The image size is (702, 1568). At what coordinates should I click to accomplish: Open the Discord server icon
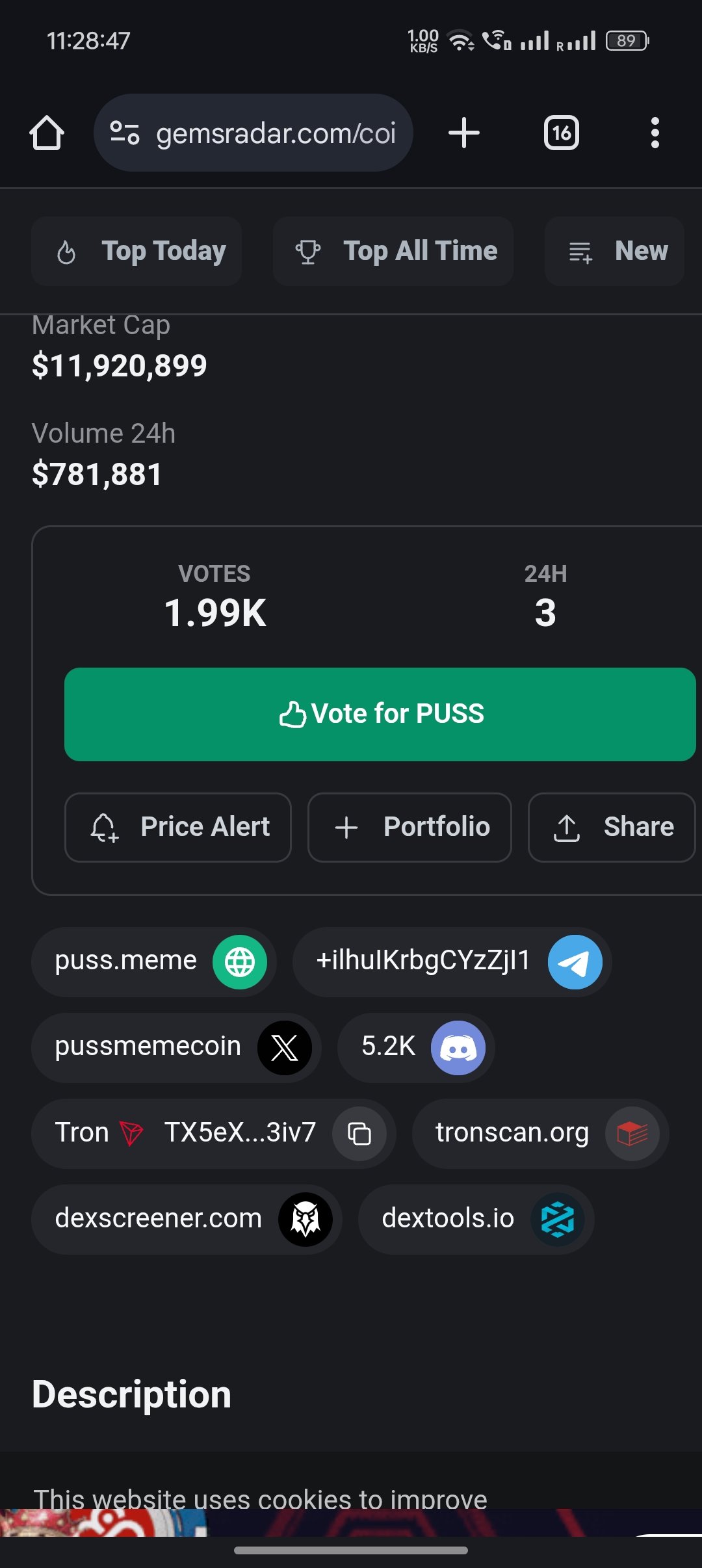[458, 1047]
